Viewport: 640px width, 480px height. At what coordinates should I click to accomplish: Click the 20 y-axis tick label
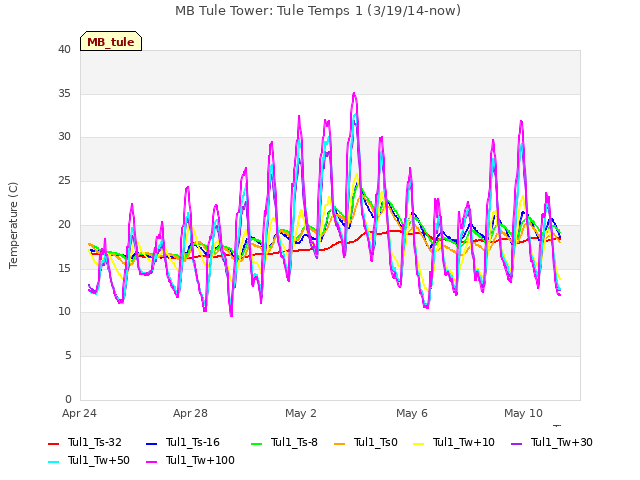64,224
